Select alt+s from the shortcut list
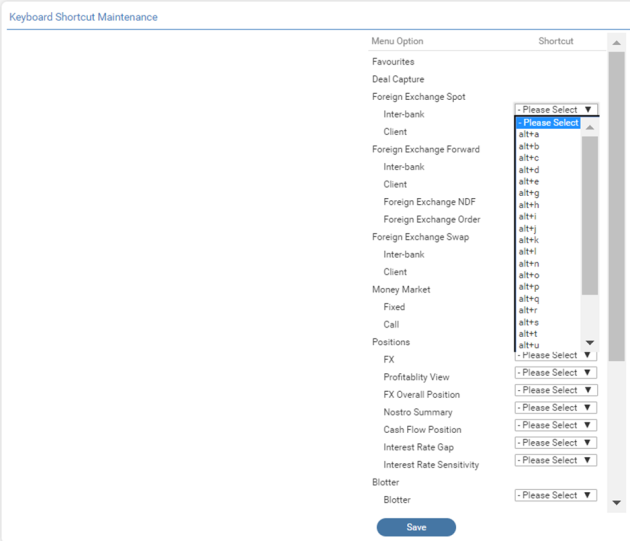This screenshot has width=630, height=541. 529,322
